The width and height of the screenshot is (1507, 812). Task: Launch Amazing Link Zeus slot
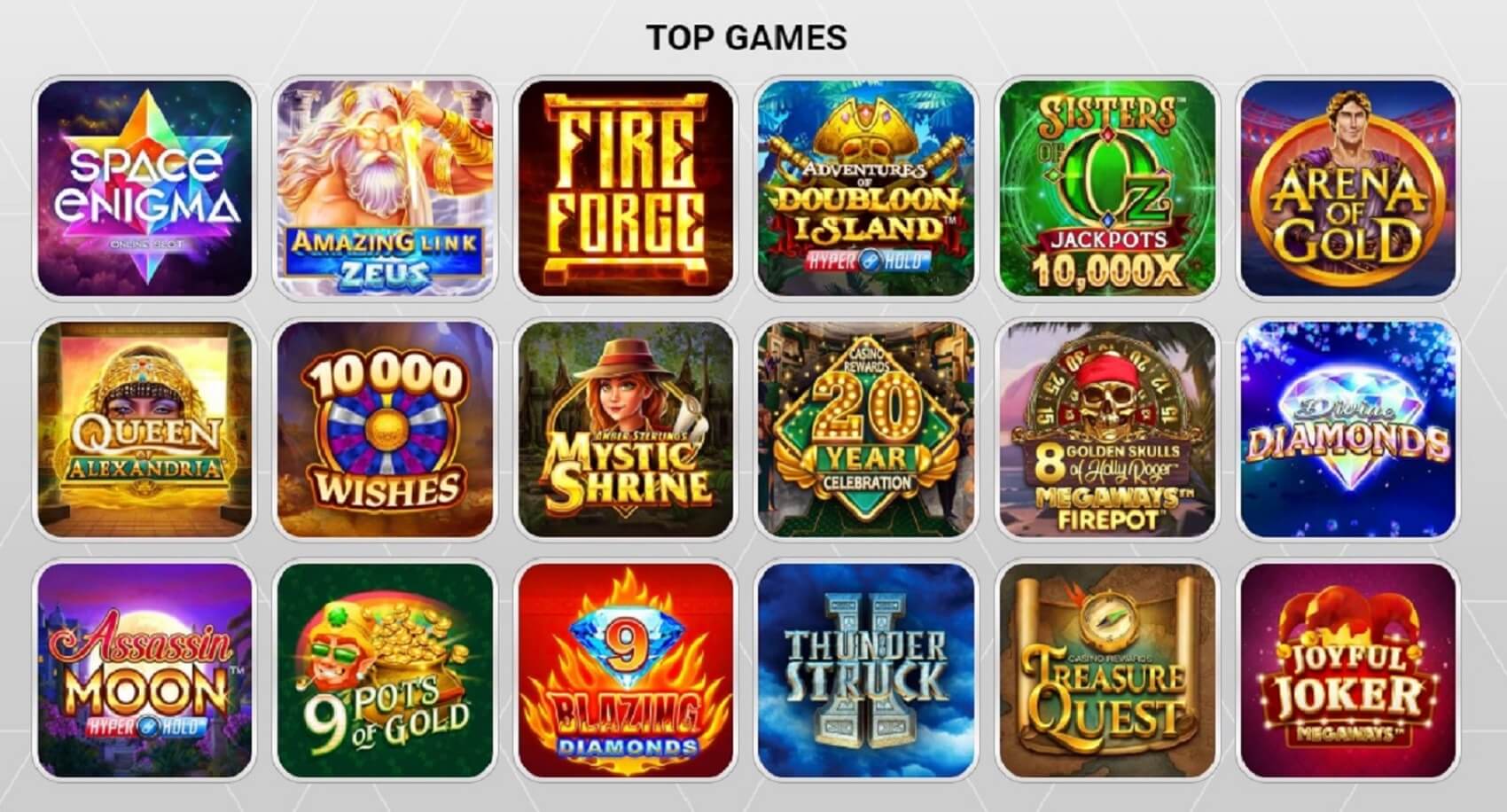[385, 188]
